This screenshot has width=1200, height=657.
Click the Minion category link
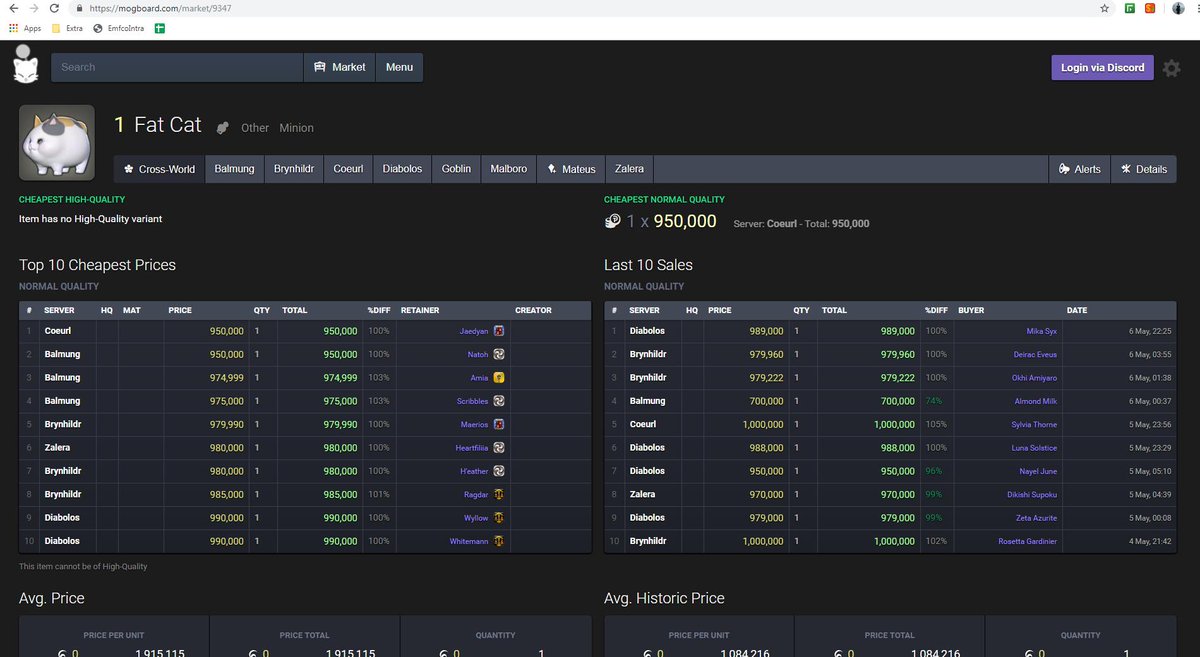point(296,128)
